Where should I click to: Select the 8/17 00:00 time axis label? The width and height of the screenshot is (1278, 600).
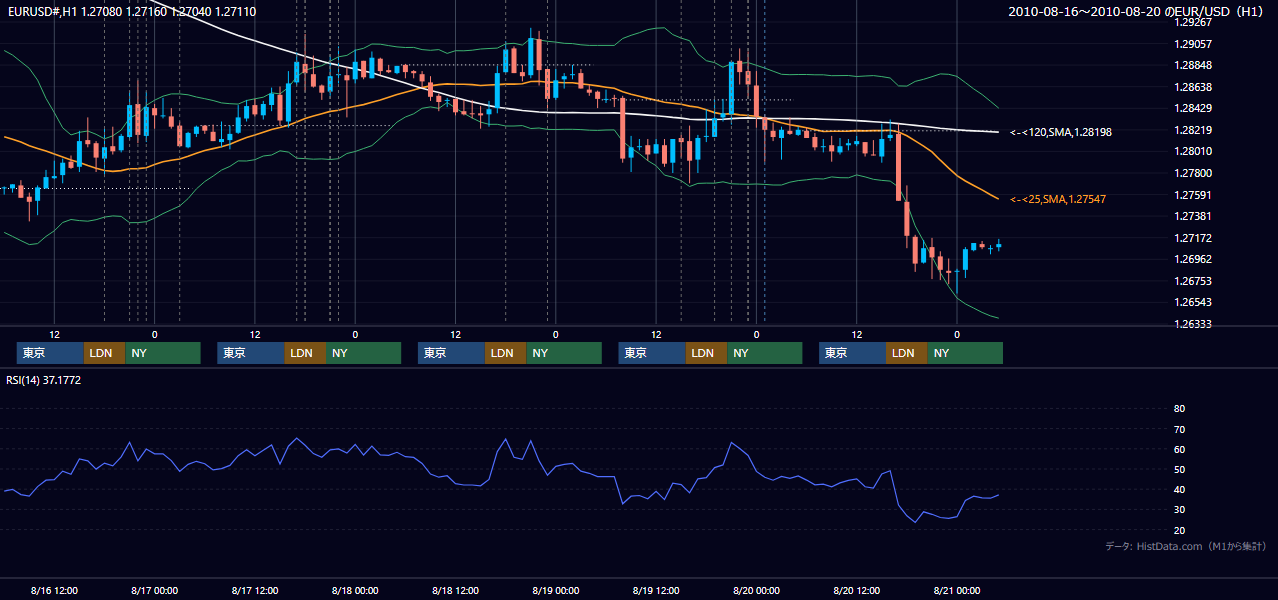[x=154, y=590]
